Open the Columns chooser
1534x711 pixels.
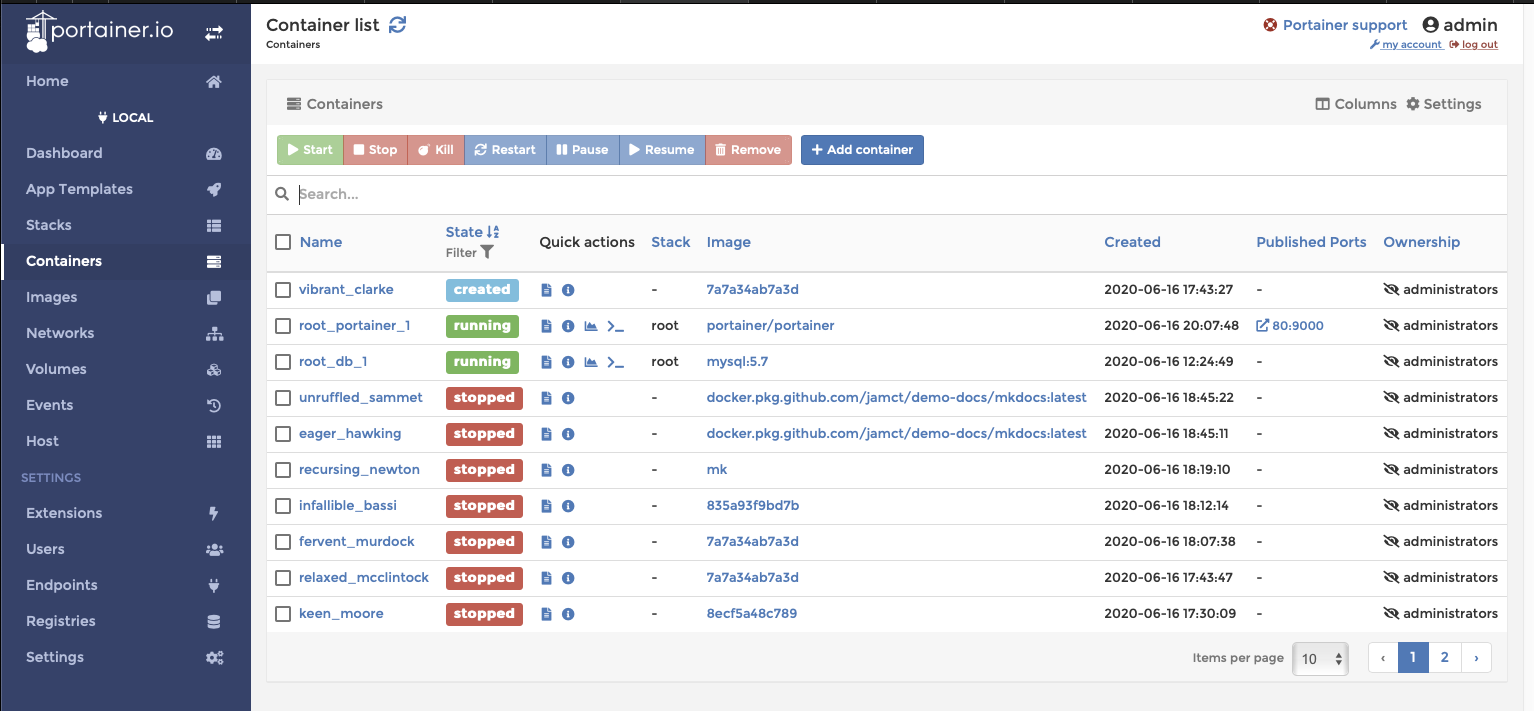(1355, 104)
